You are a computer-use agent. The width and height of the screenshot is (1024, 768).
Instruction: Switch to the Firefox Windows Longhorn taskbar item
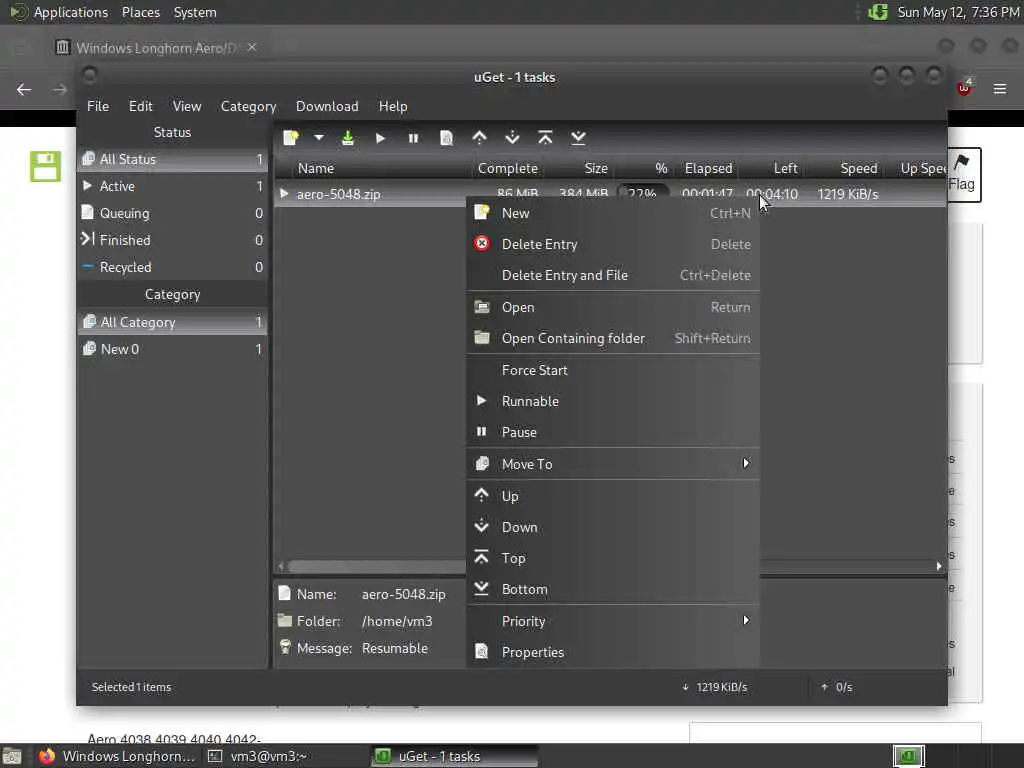point(118,756)
